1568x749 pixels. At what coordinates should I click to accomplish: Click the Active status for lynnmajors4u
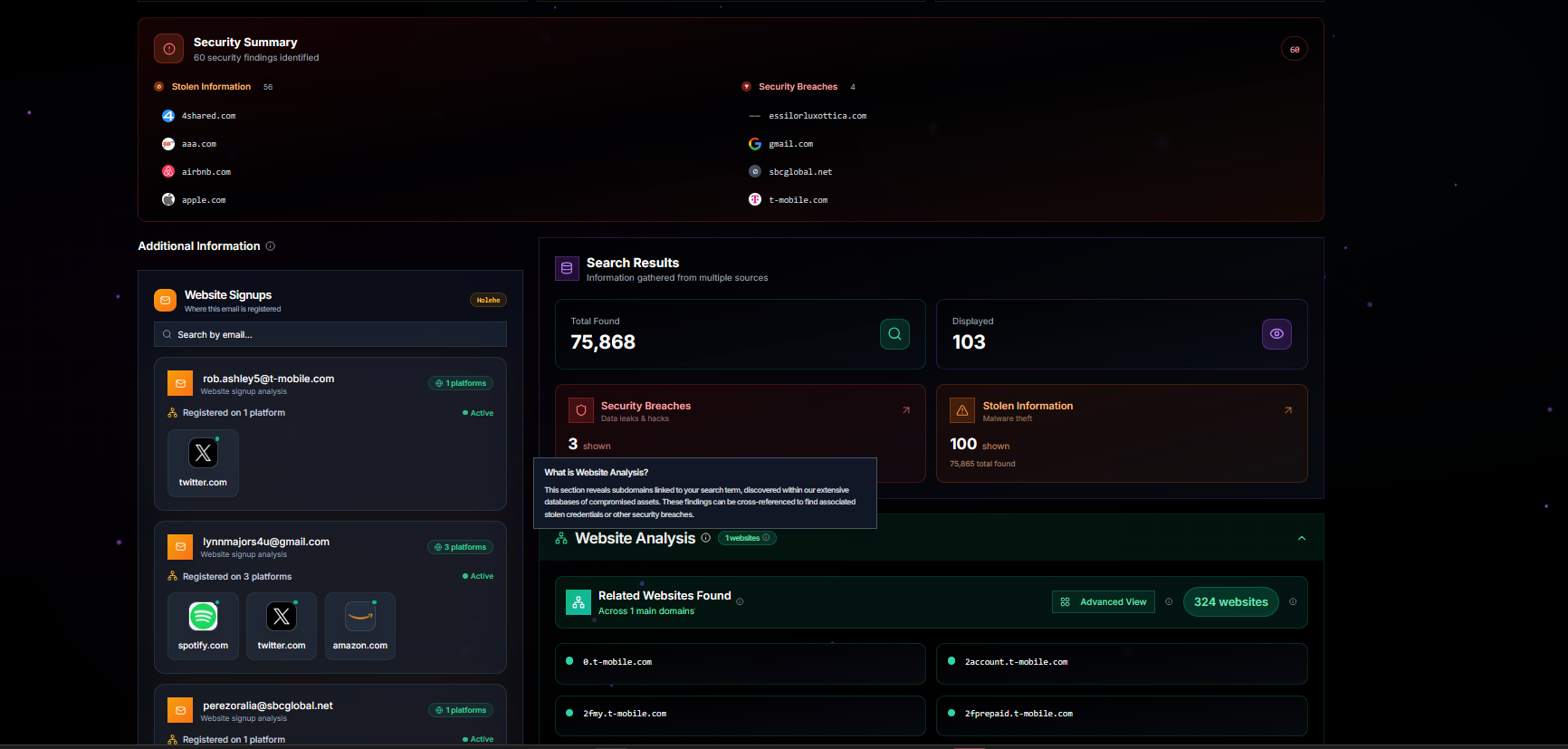click(478, 576)
